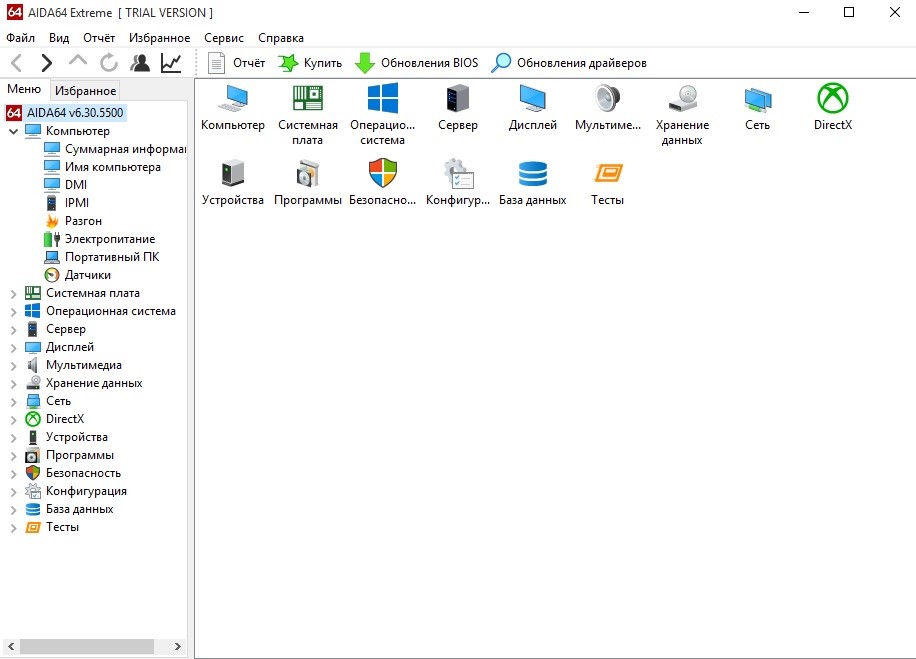Viewport: 916px width, 659px height.
Task: Click the Back navigation arrow
Action: [17, 63]
